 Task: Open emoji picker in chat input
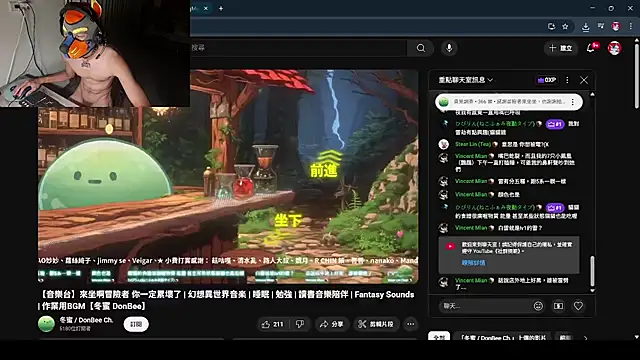538,306
